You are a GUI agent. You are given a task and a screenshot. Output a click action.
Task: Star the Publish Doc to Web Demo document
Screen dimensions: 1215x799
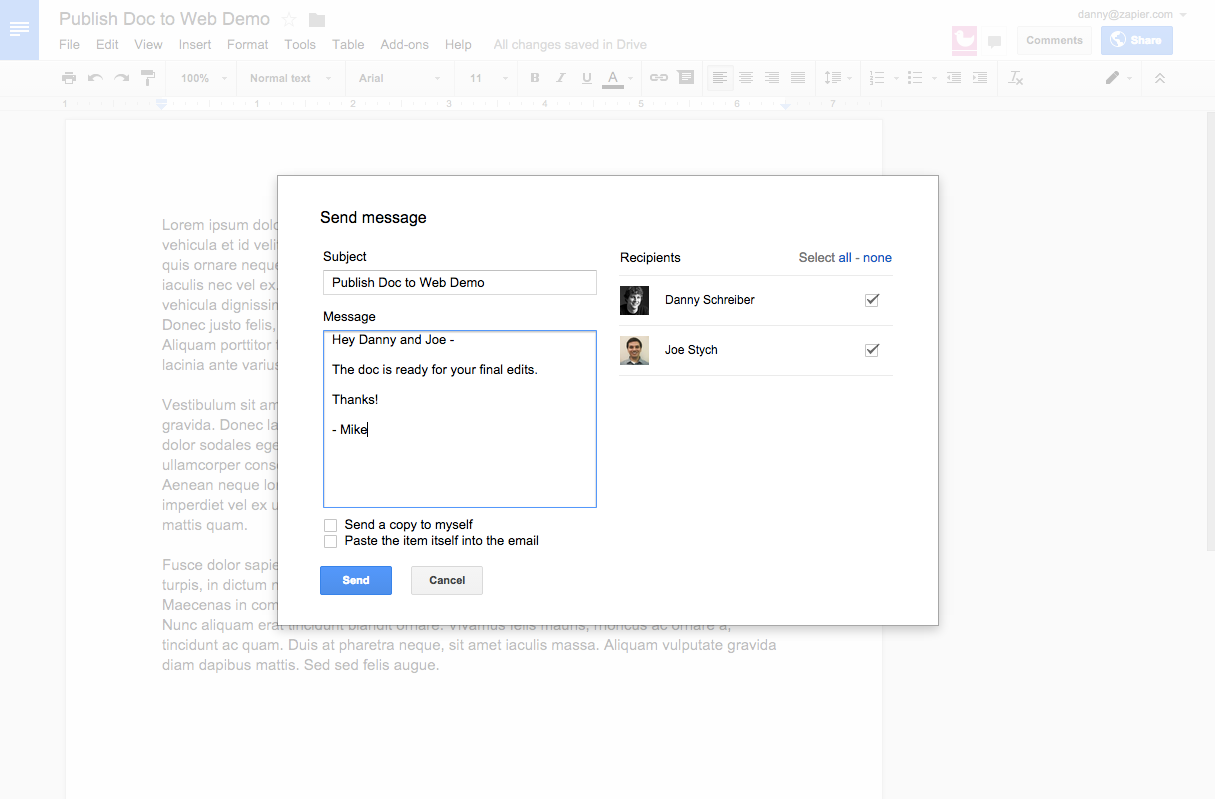click(289, 20)
